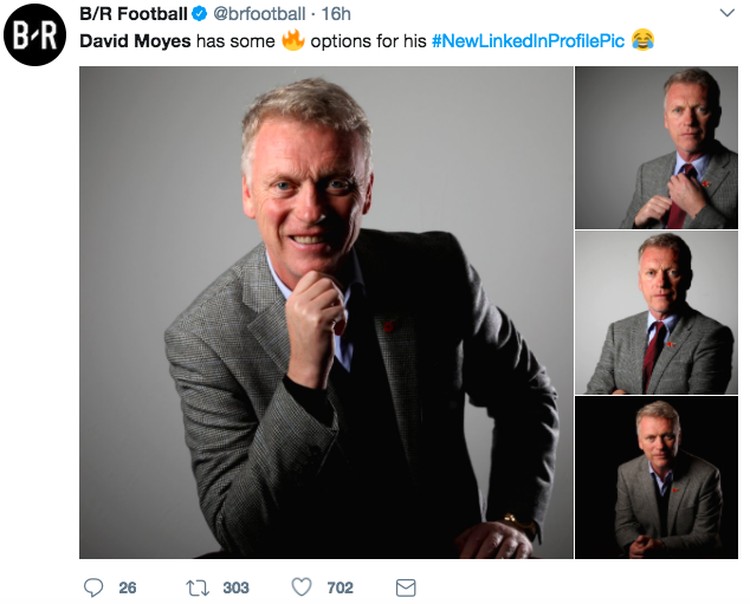Open the middle-right photo with red tie
The width and height of the screenshot is (750, 604).
click(656, 313)
